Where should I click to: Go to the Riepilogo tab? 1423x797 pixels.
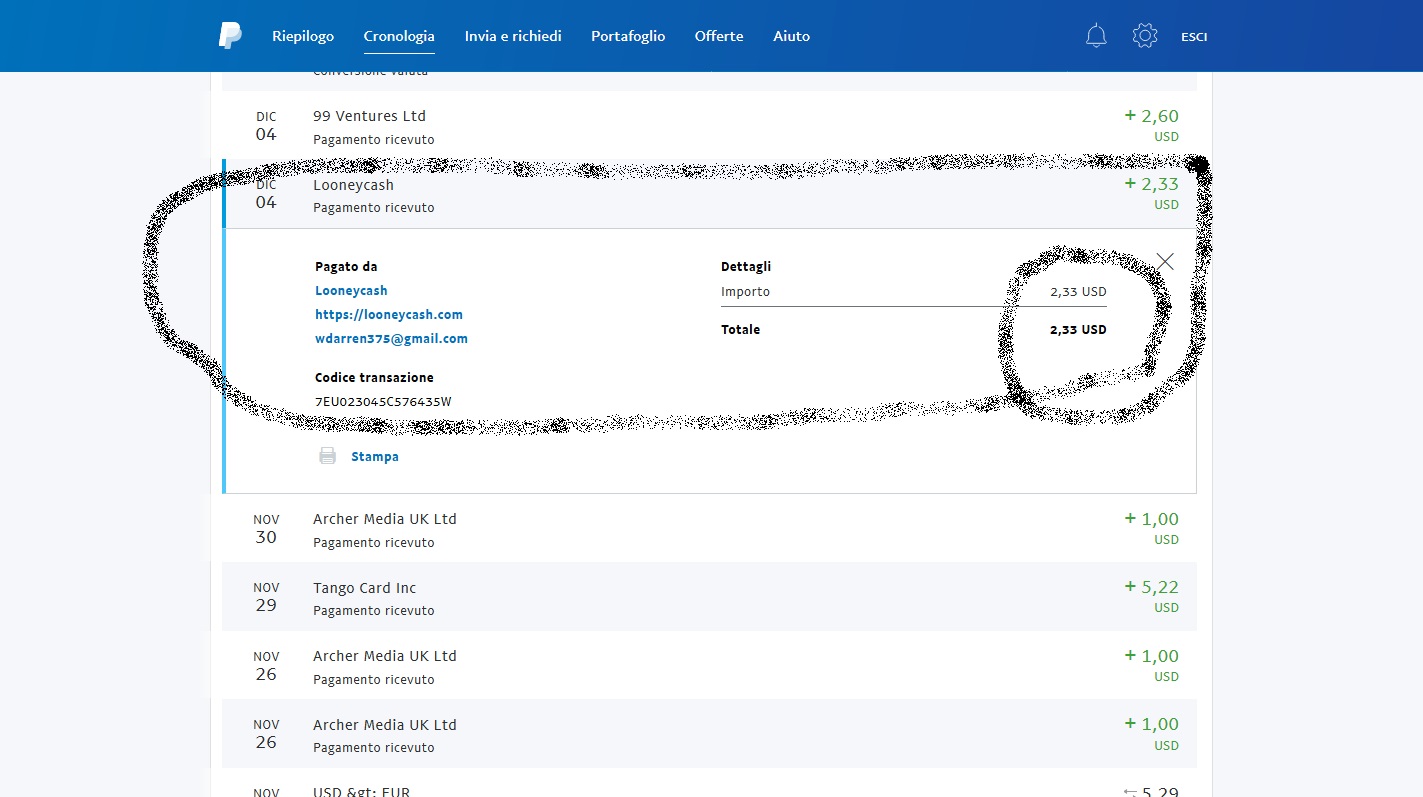pyautogui.click(x=303, y=36)
